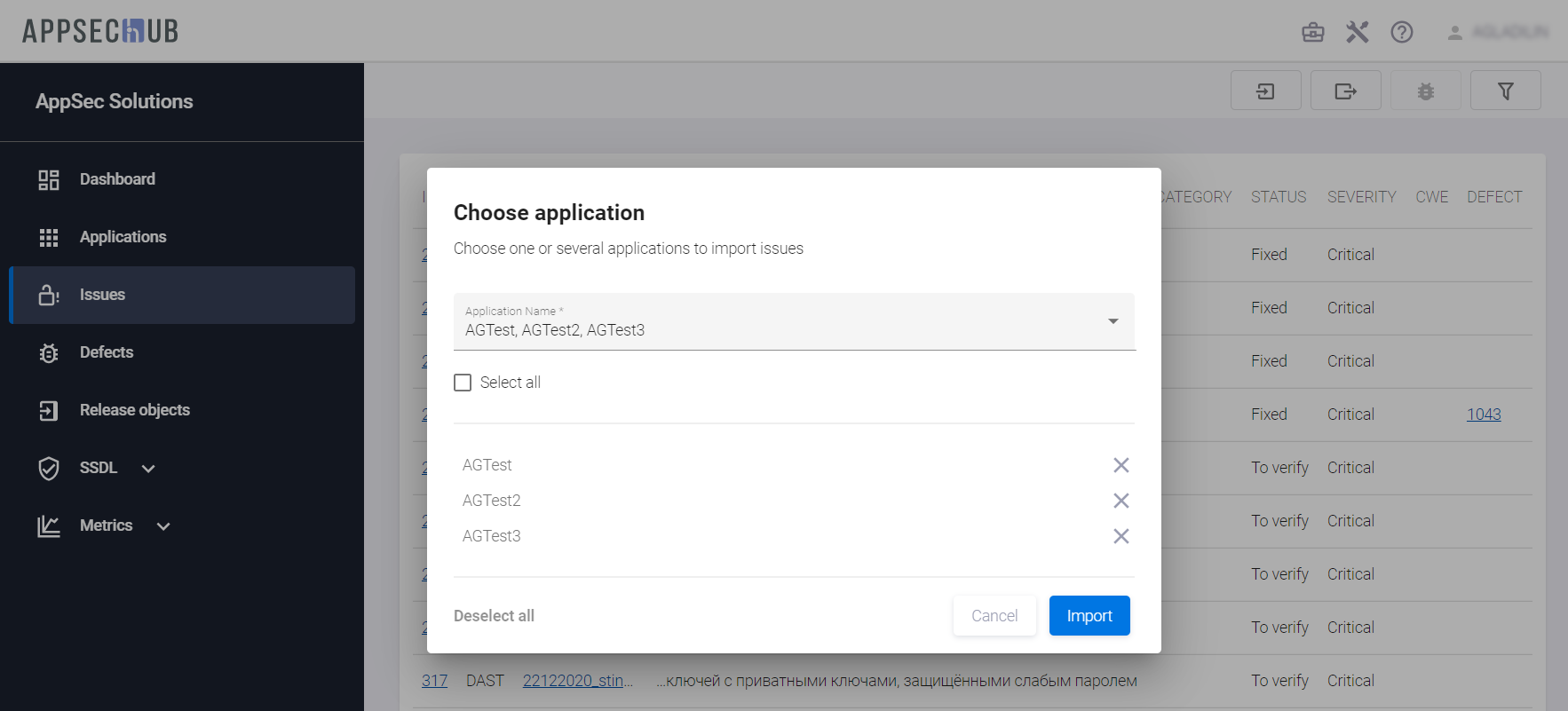
Task: Click the import issues toolbar icon
Action: click(1265, 91)
